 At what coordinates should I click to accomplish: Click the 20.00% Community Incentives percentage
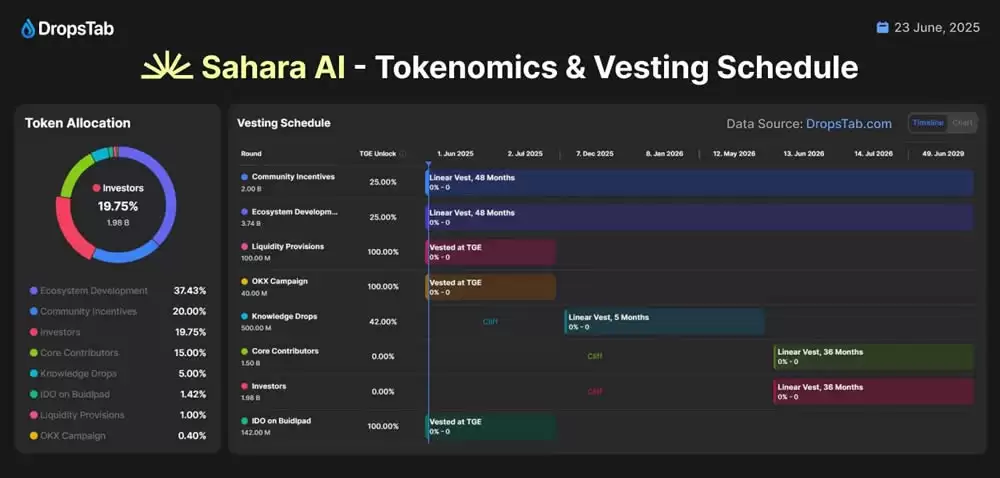(189, 312)
